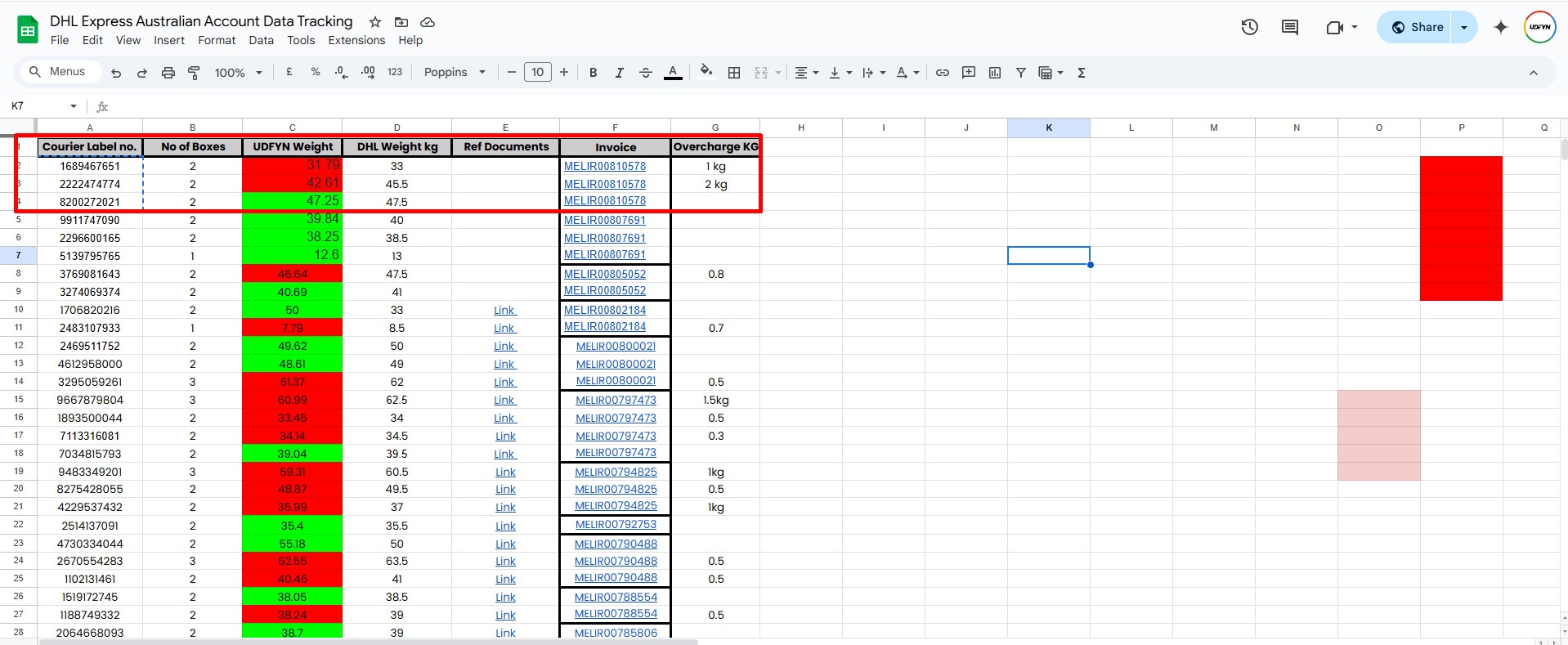The width and height of the screenshot is (1568, 645).
Task: Go to the Google Sheets home icon
Action: click(x=28, y=30)
